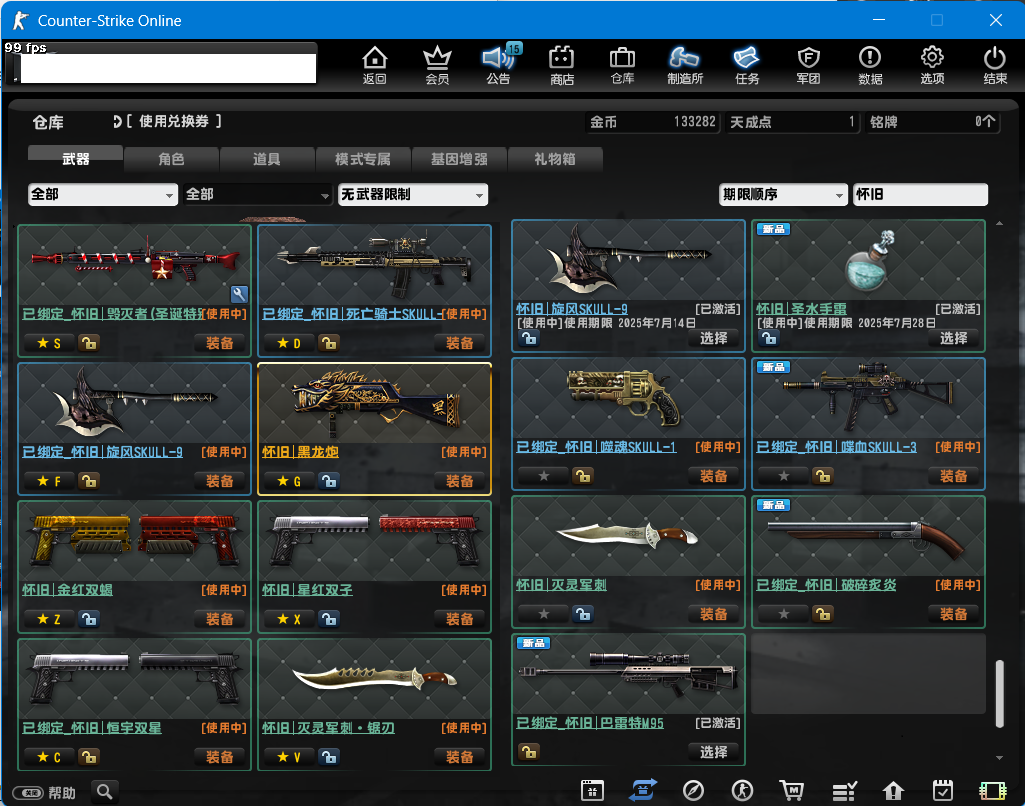Toggle favorite star on 噬魂SKULL-1 card
The height and width of the screenshot is (806, 1025).
(x=543, y=476)
